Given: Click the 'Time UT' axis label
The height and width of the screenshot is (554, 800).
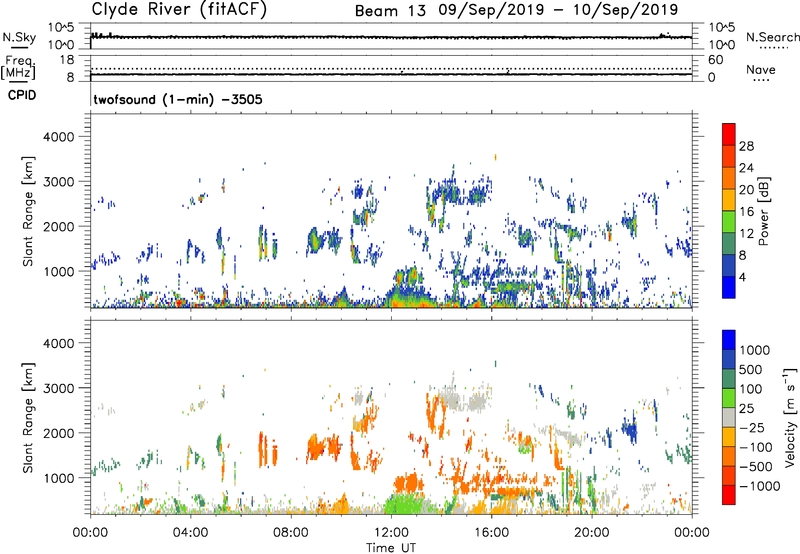Looking at the screenshot, I should 391,548.
